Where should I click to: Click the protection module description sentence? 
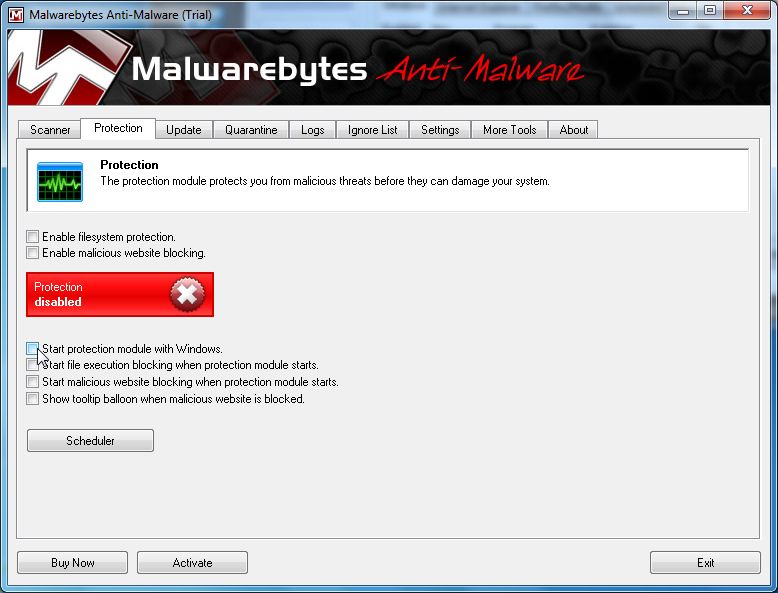tap(325, 181)
